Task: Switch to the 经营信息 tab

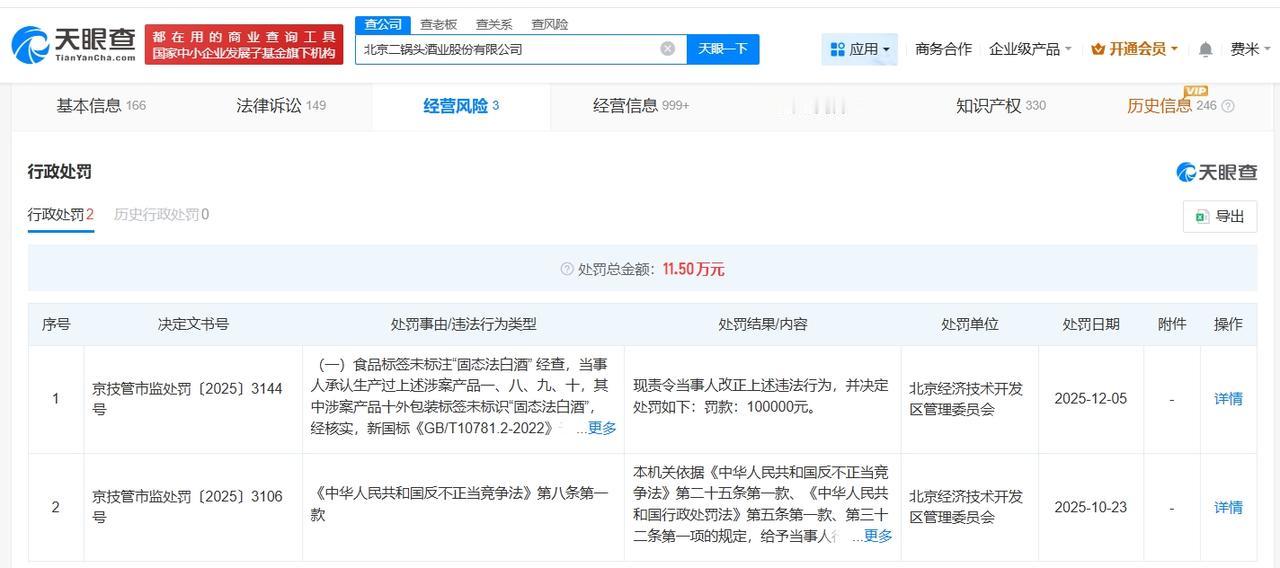Action: coord(641,106)
